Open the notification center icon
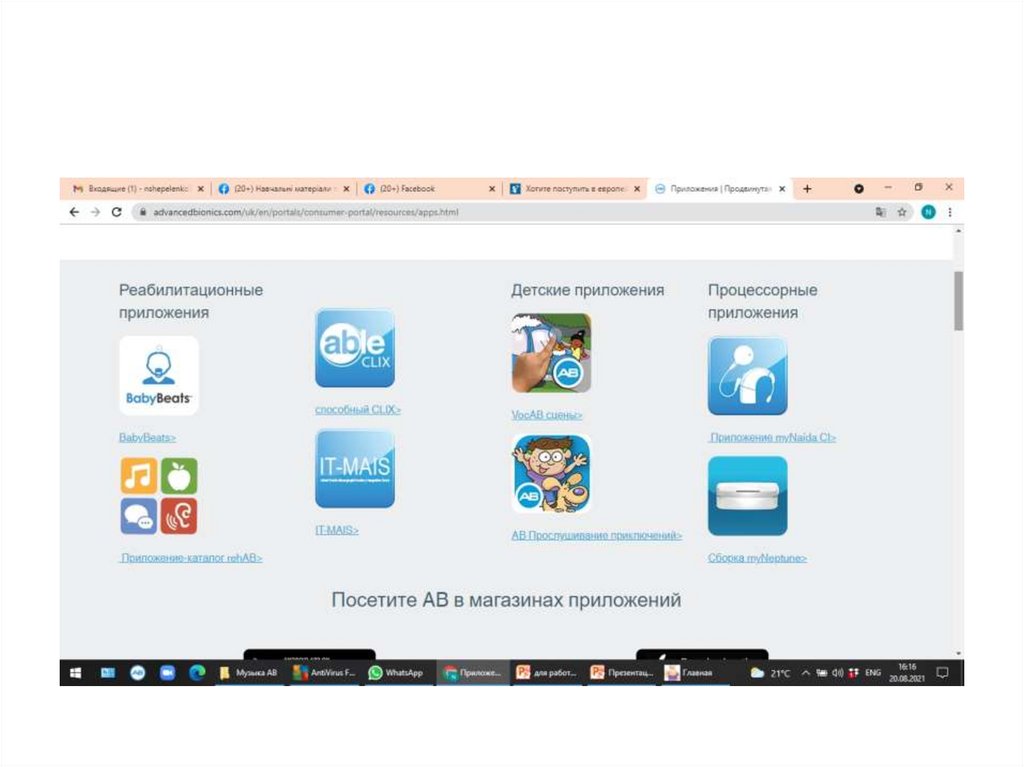The height and width of the screenshot is (767, 1024). (942, 673)
